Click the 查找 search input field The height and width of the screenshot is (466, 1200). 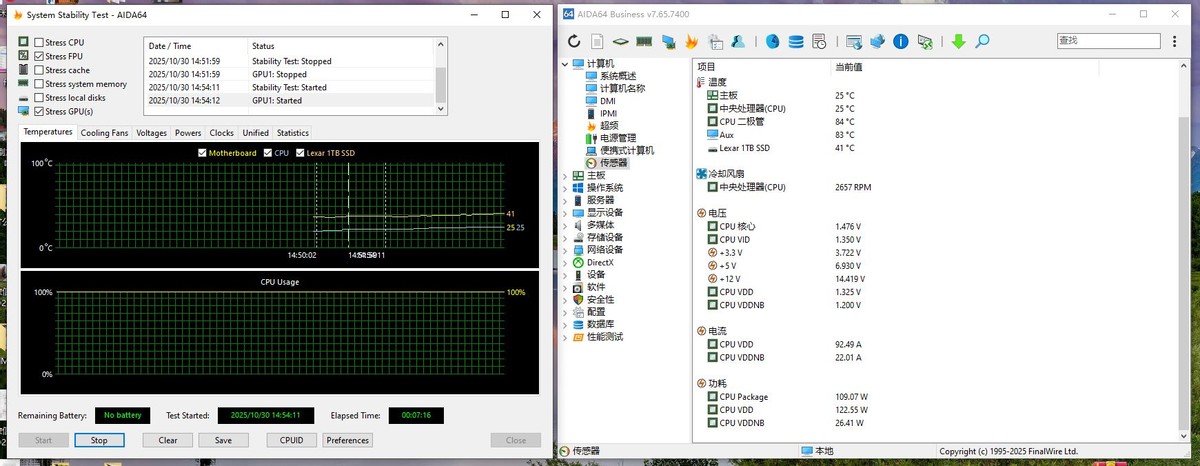tap(1108, 41)
